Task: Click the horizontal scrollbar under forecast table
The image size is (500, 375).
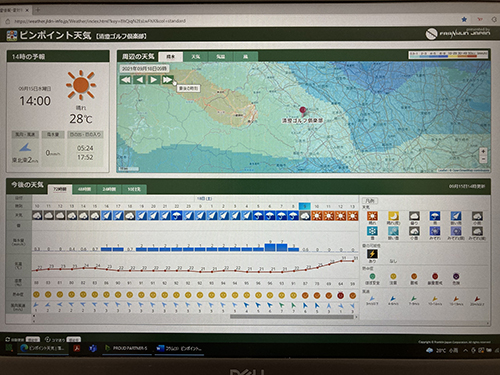Action: (x=292, y=317)
